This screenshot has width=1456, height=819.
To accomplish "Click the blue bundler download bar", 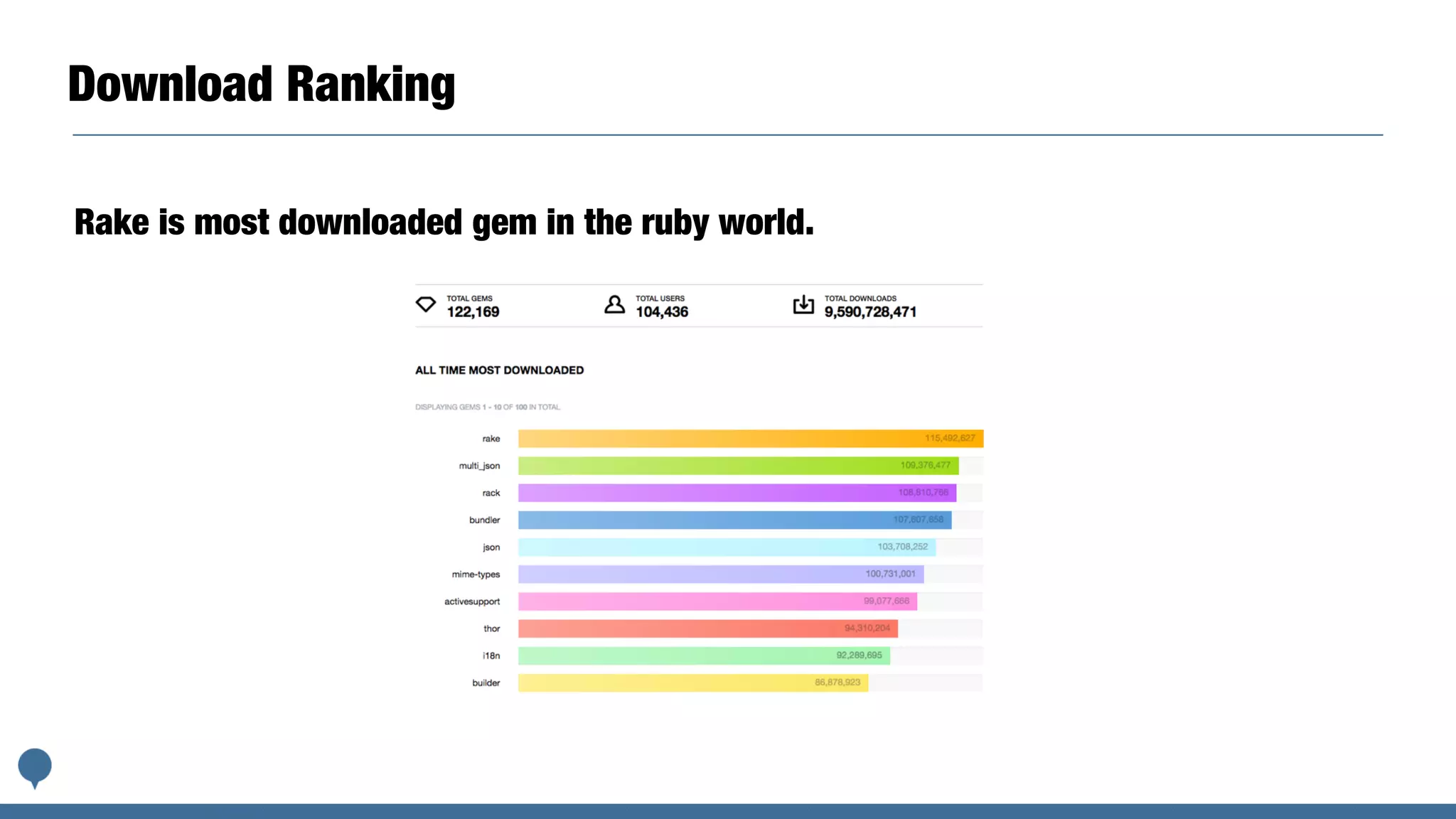I will [735, 520].
